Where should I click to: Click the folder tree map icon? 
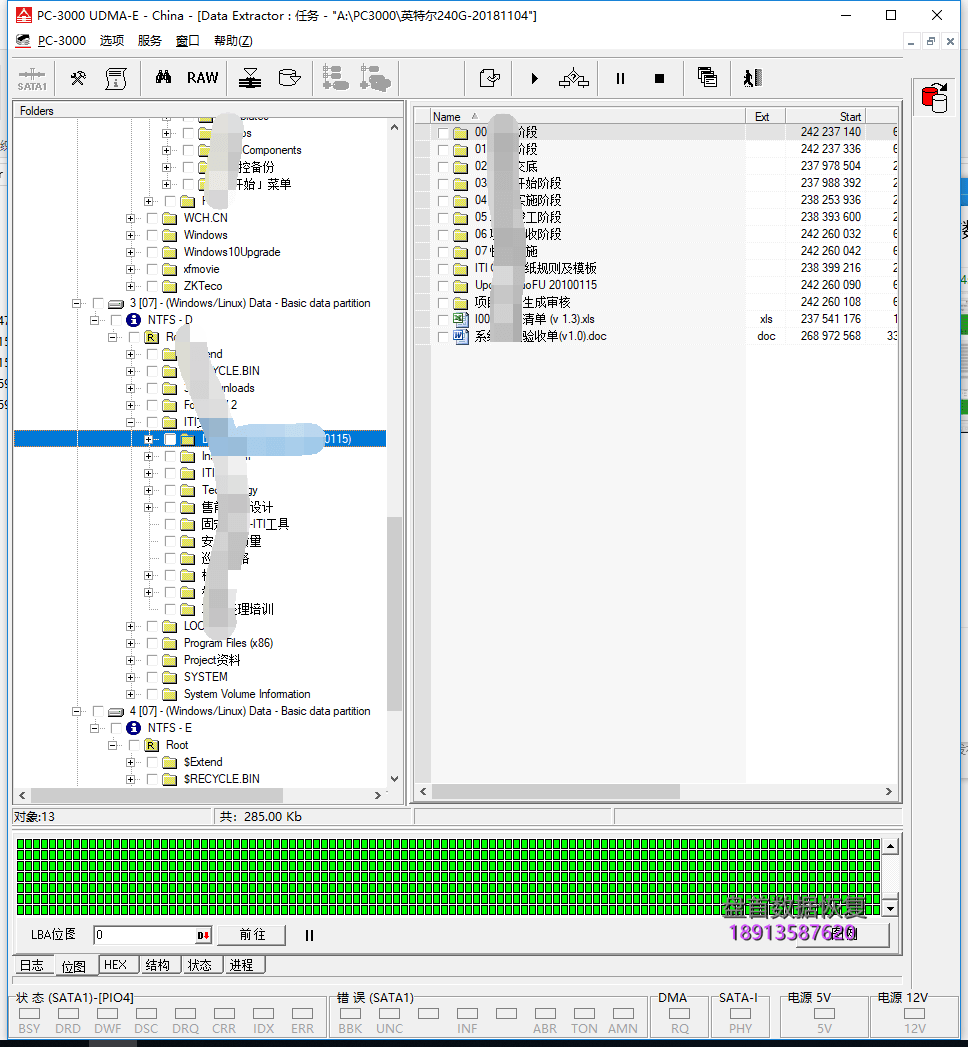(x=336, y=78)
